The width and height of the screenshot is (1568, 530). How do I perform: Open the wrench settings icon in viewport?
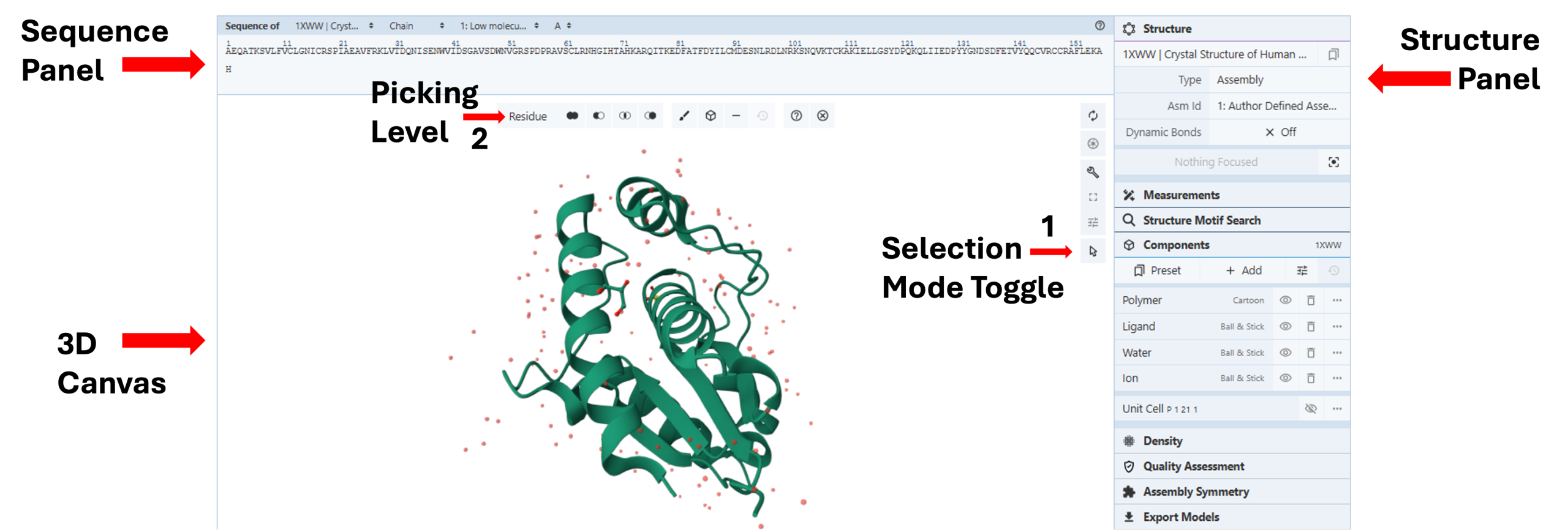pos(1093,172)
